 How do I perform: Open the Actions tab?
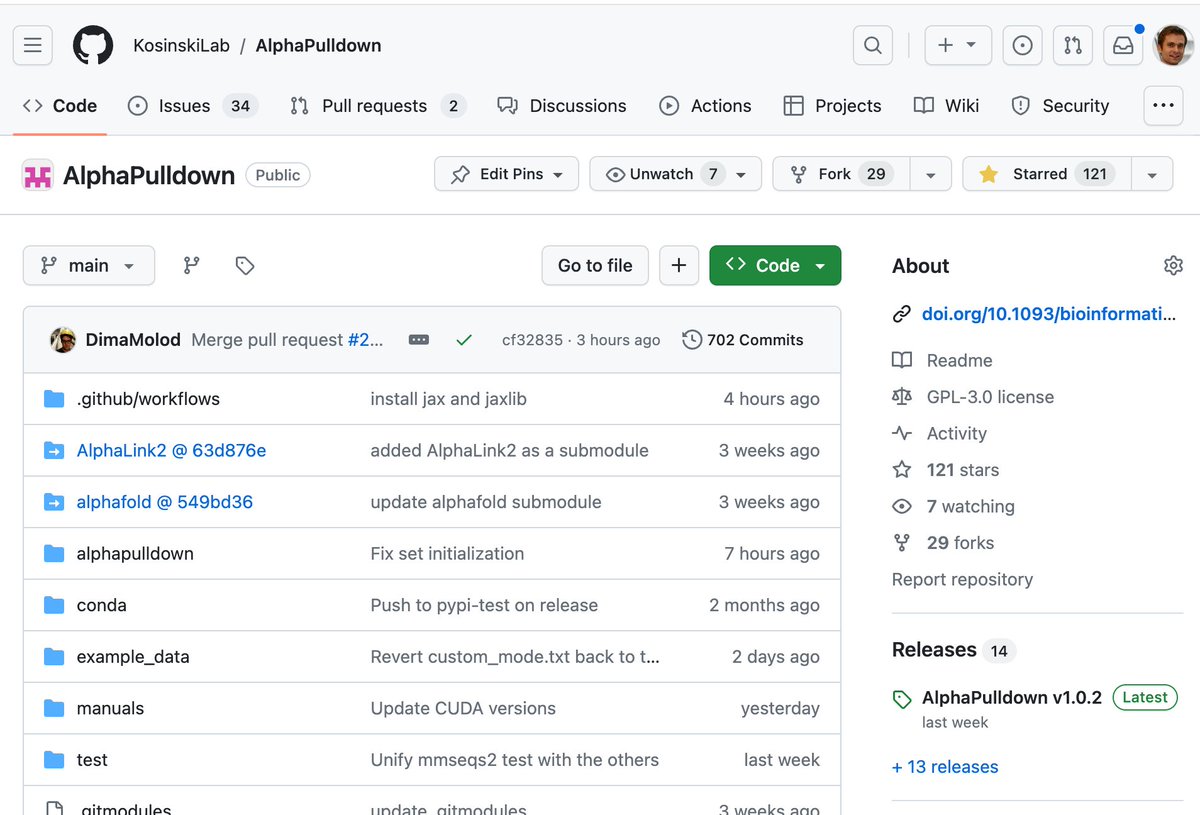tap(705, 106)
